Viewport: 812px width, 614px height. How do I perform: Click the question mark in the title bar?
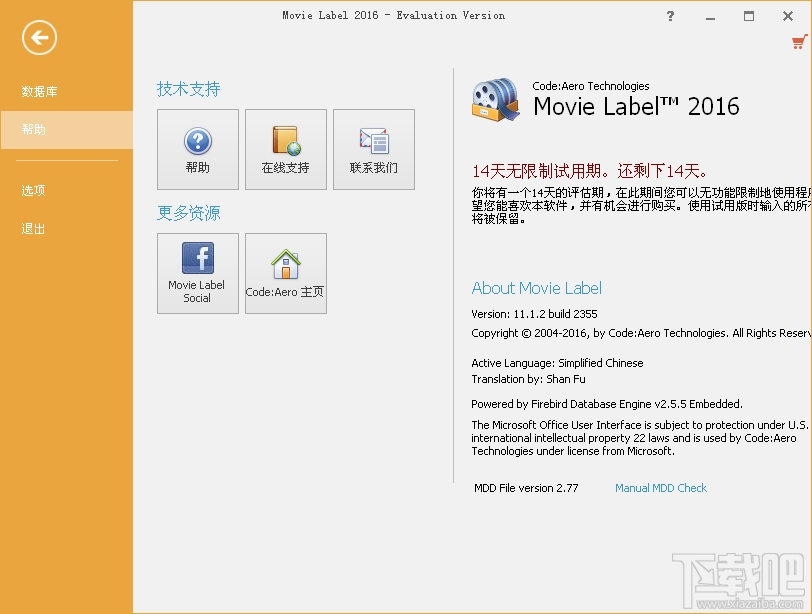pyautogui.click(x=670, y=16)
